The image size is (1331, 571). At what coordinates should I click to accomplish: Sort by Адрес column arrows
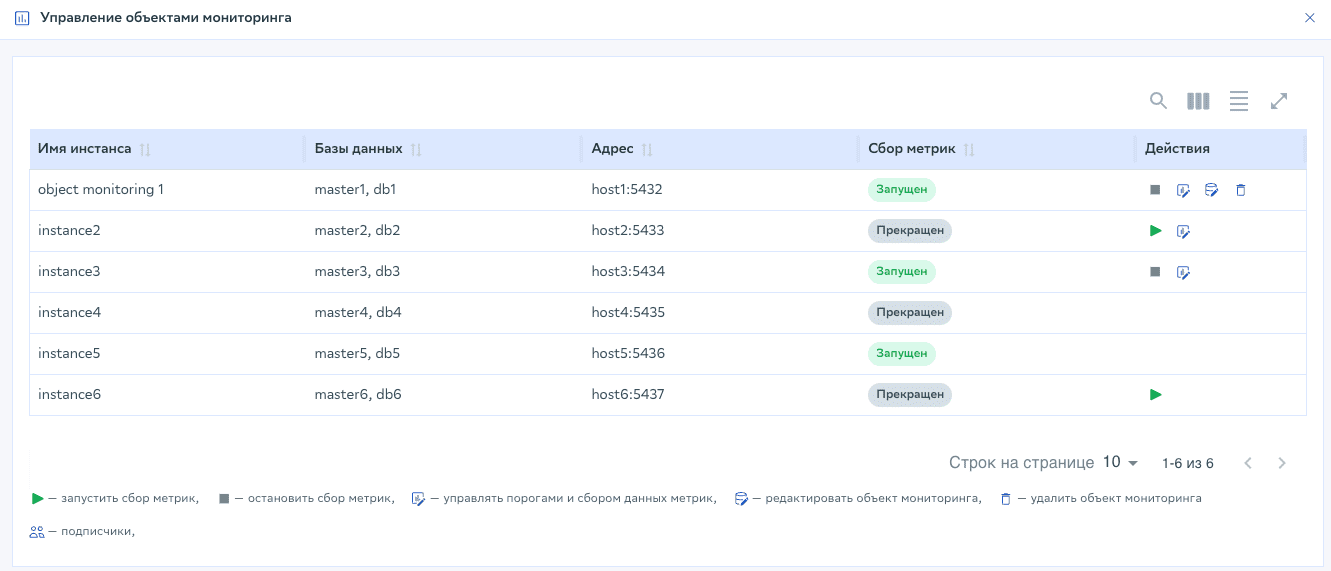647,149
